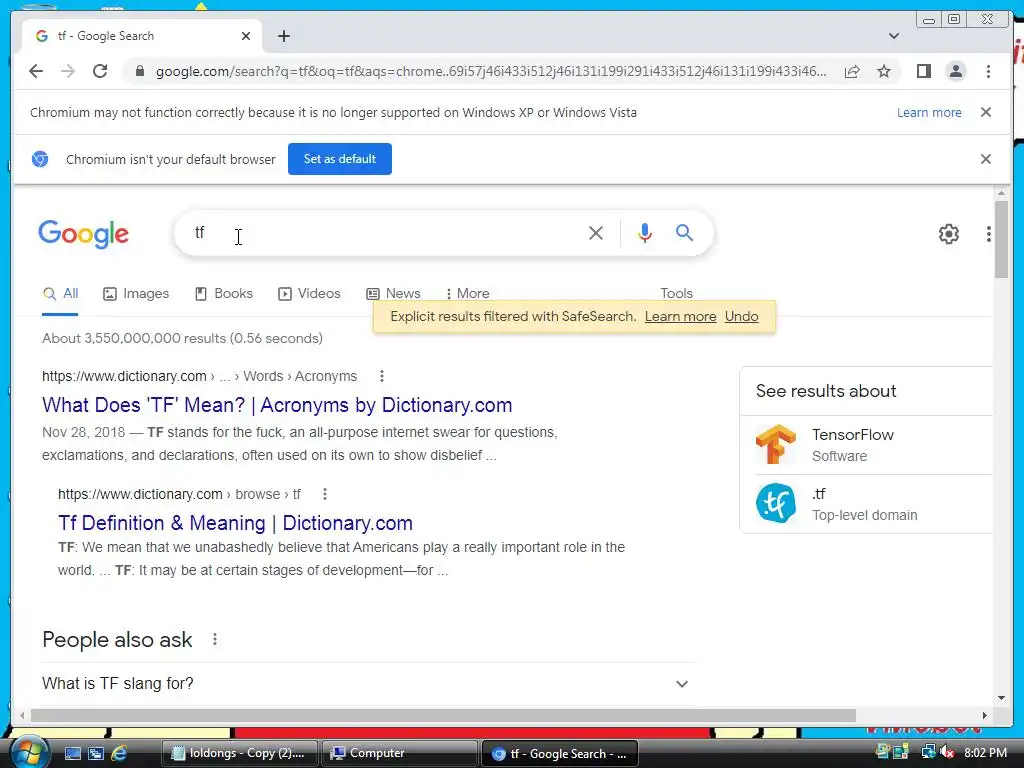Switch to the Images tab
Image resolution: width=1024 pixels, height=768 pixels.
pos(136,294)
